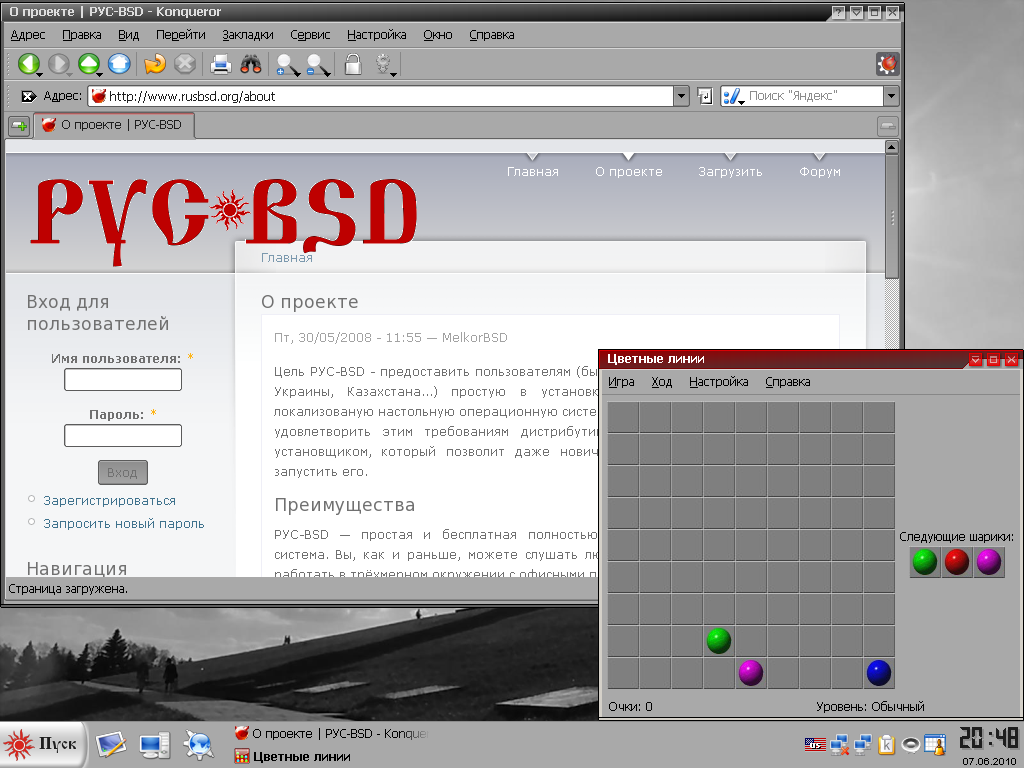The width and height of the screenshot is (1024, 768).
Task: Click the ring-shaped tray icon
Action: tap(910, 744)
